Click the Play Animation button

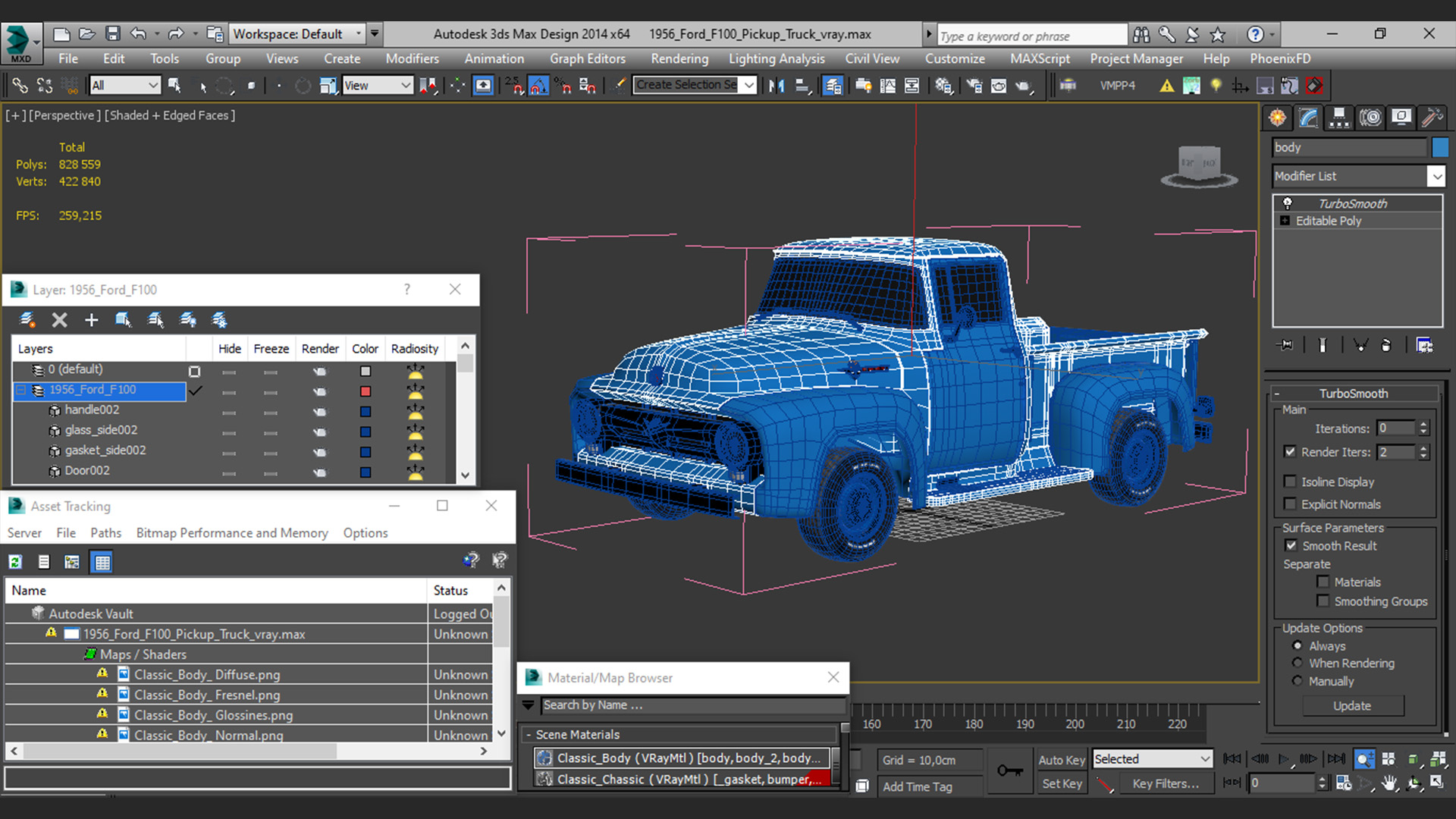pos(1283,759)
